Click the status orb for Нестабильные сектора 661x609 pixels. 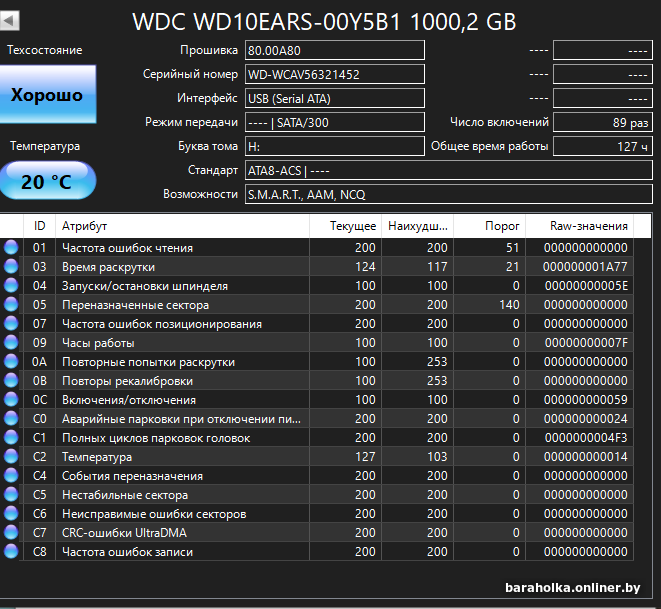click(11, 495)
